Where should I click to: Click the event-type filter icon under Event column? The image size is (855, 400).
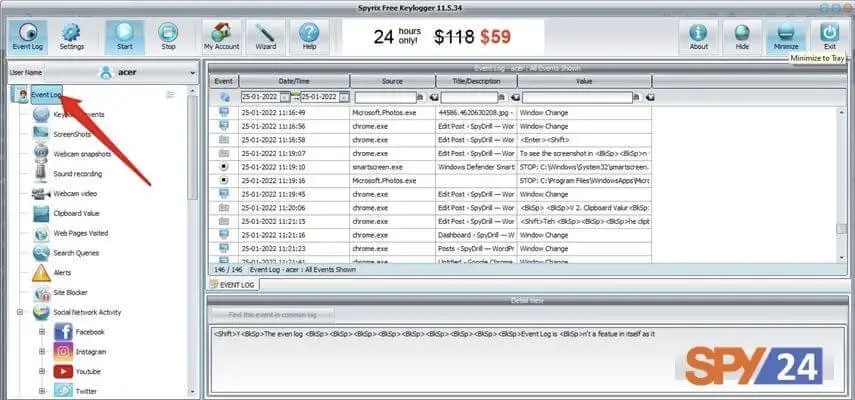tap(224, 97)
